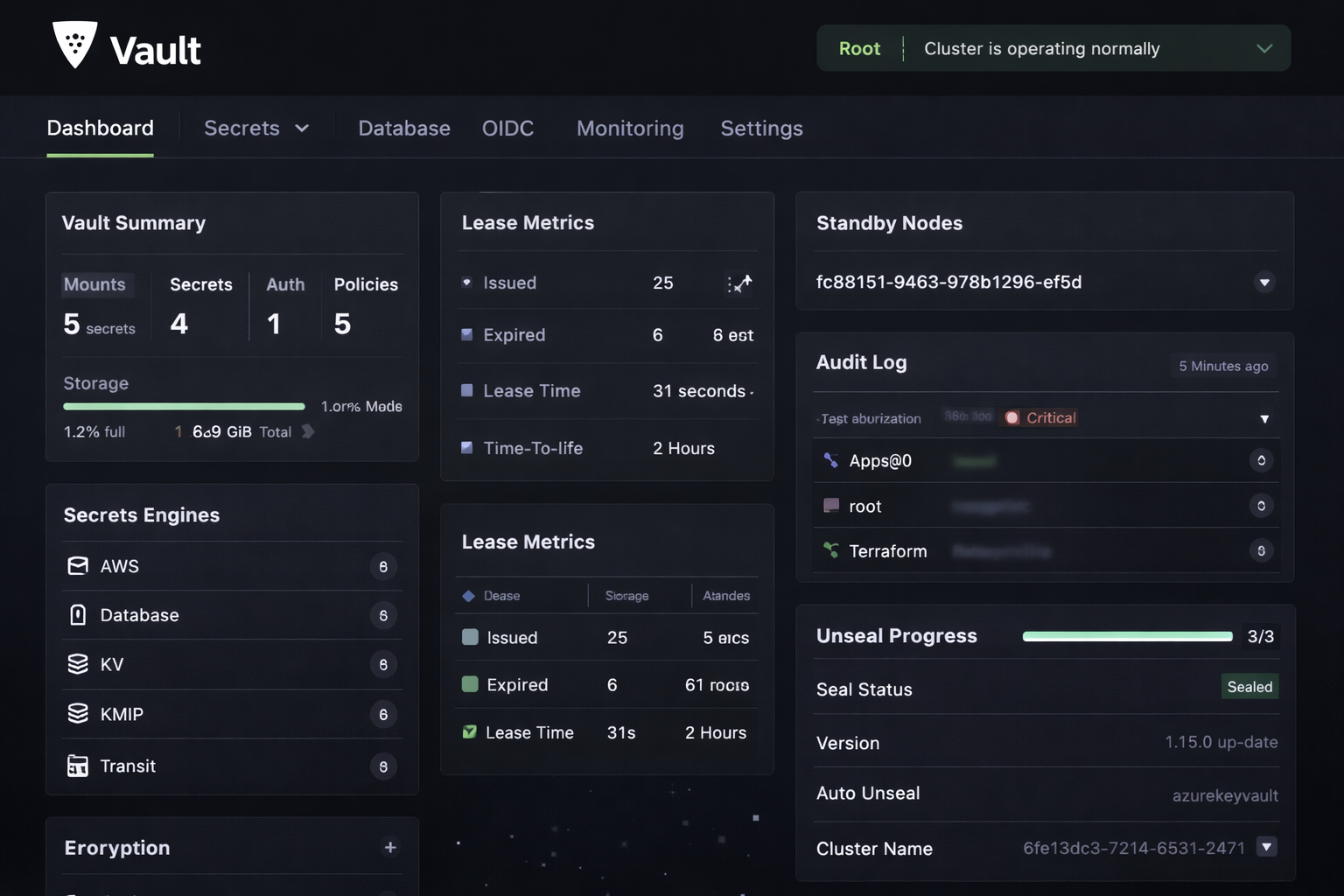Open the OIDC tab

click(507, 129)
